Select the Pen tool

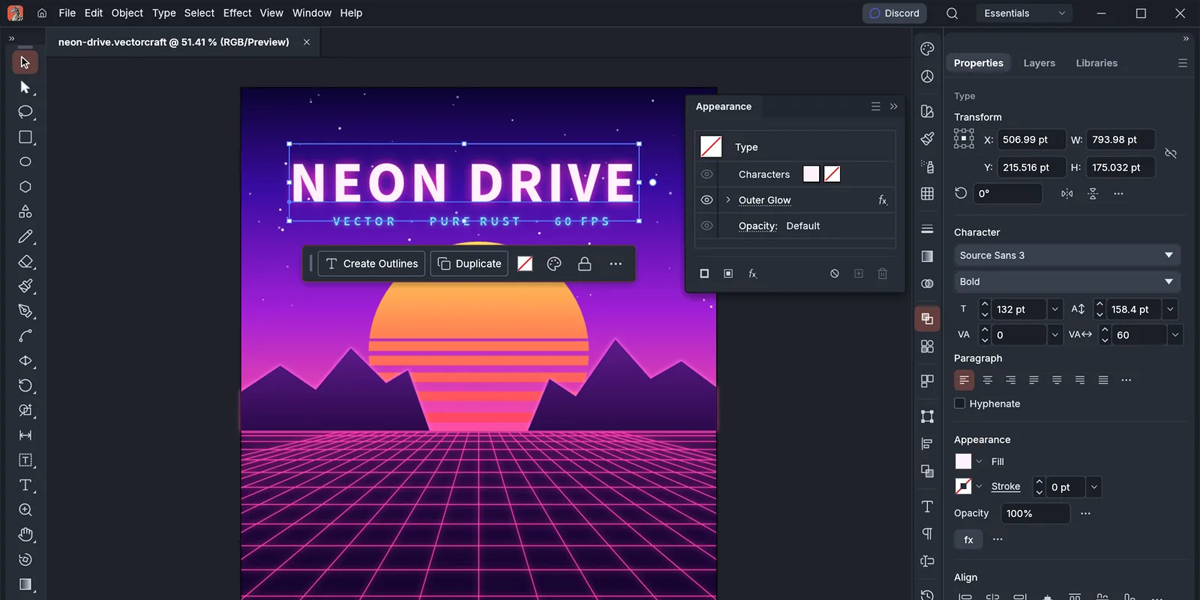tap(25, 311)
